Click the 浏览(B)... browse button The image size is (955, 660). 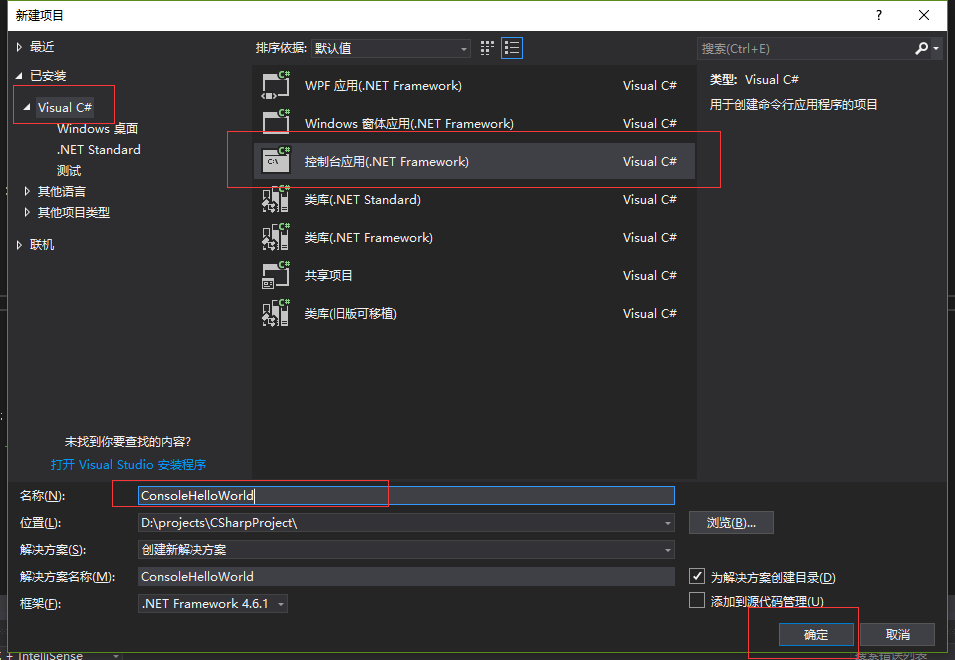731,522
